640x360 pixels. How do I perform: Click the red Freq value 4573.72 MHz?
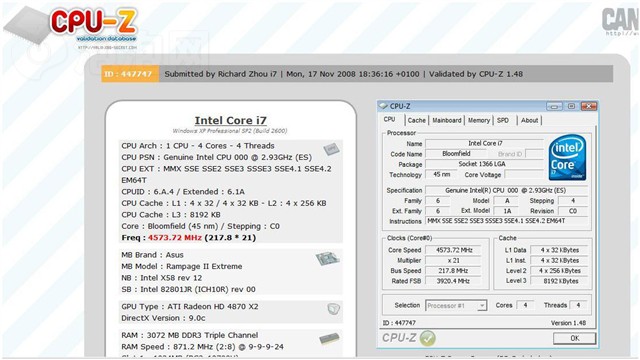pyautogui.click(x=175, y=238)
